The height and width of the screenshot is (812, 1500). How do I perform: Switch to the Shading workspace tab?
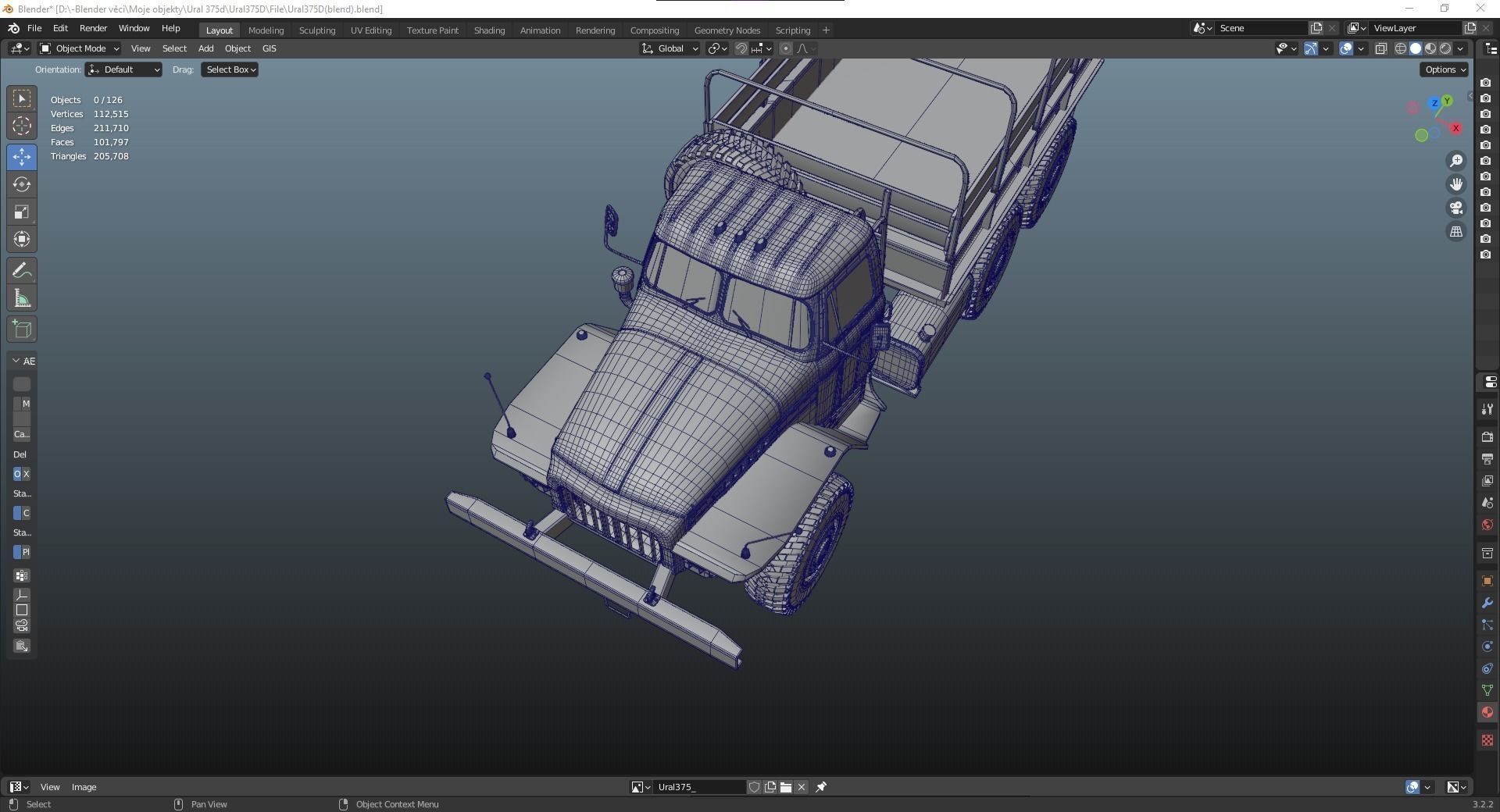[x=489, y=30]
